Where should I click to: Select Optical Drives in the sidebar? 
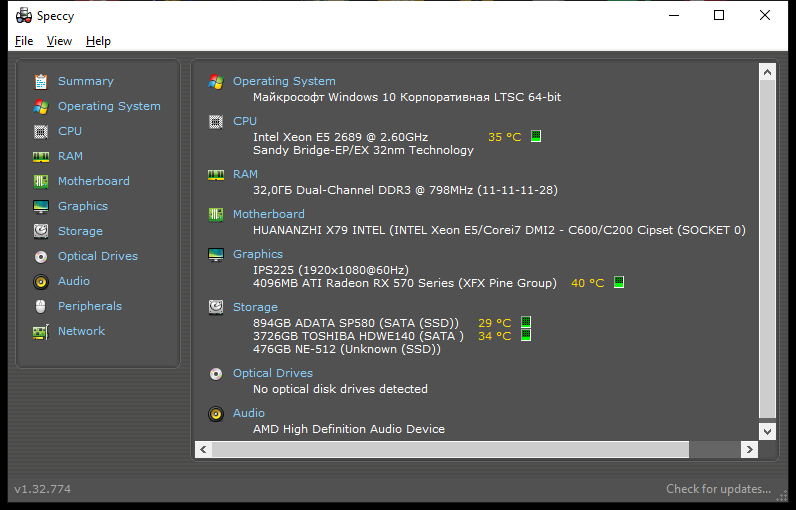pyautogui.click(x=97, y=256)
